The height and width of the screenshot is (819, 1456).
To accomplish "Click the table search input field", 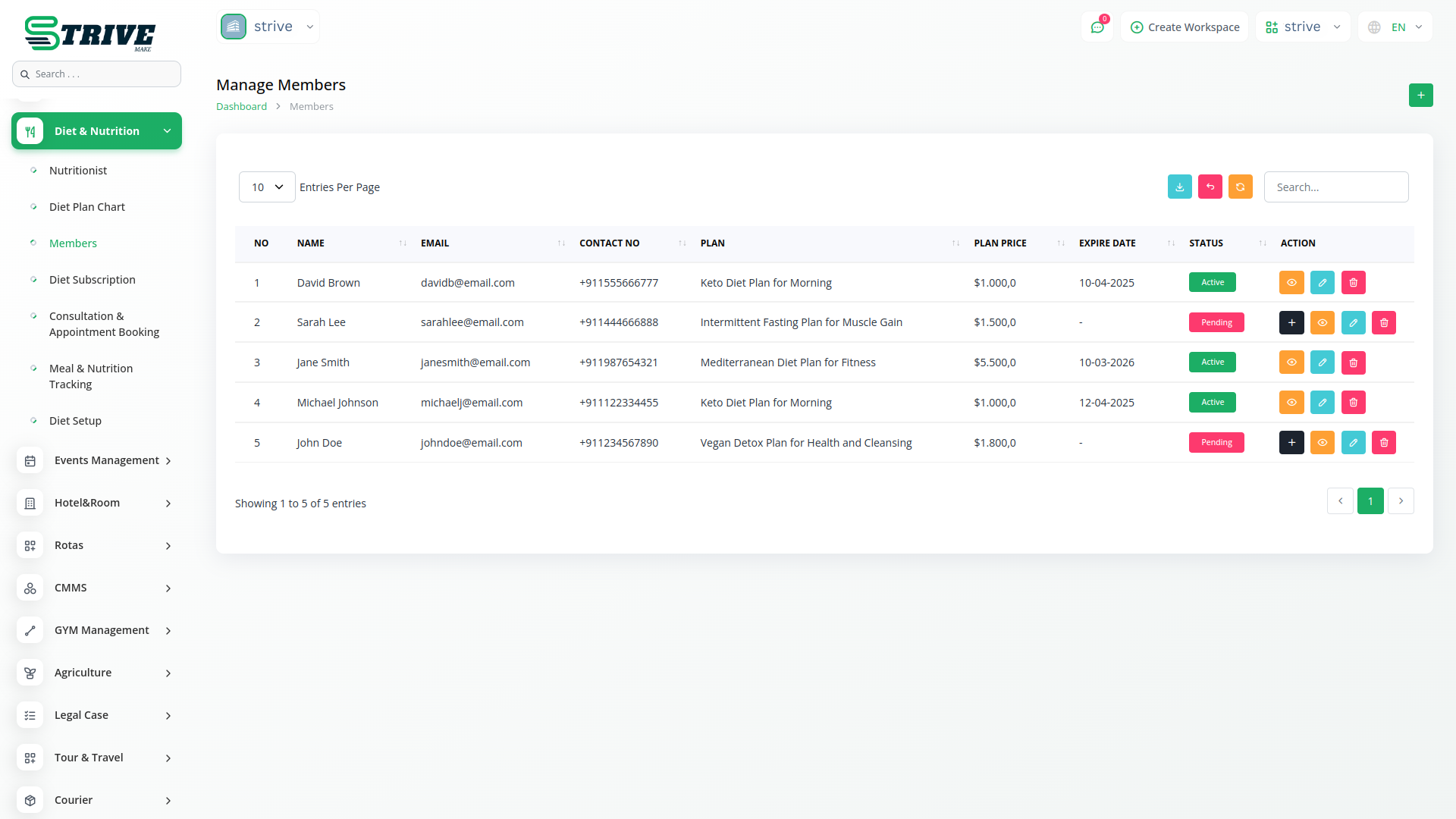I will point(1335,187).
